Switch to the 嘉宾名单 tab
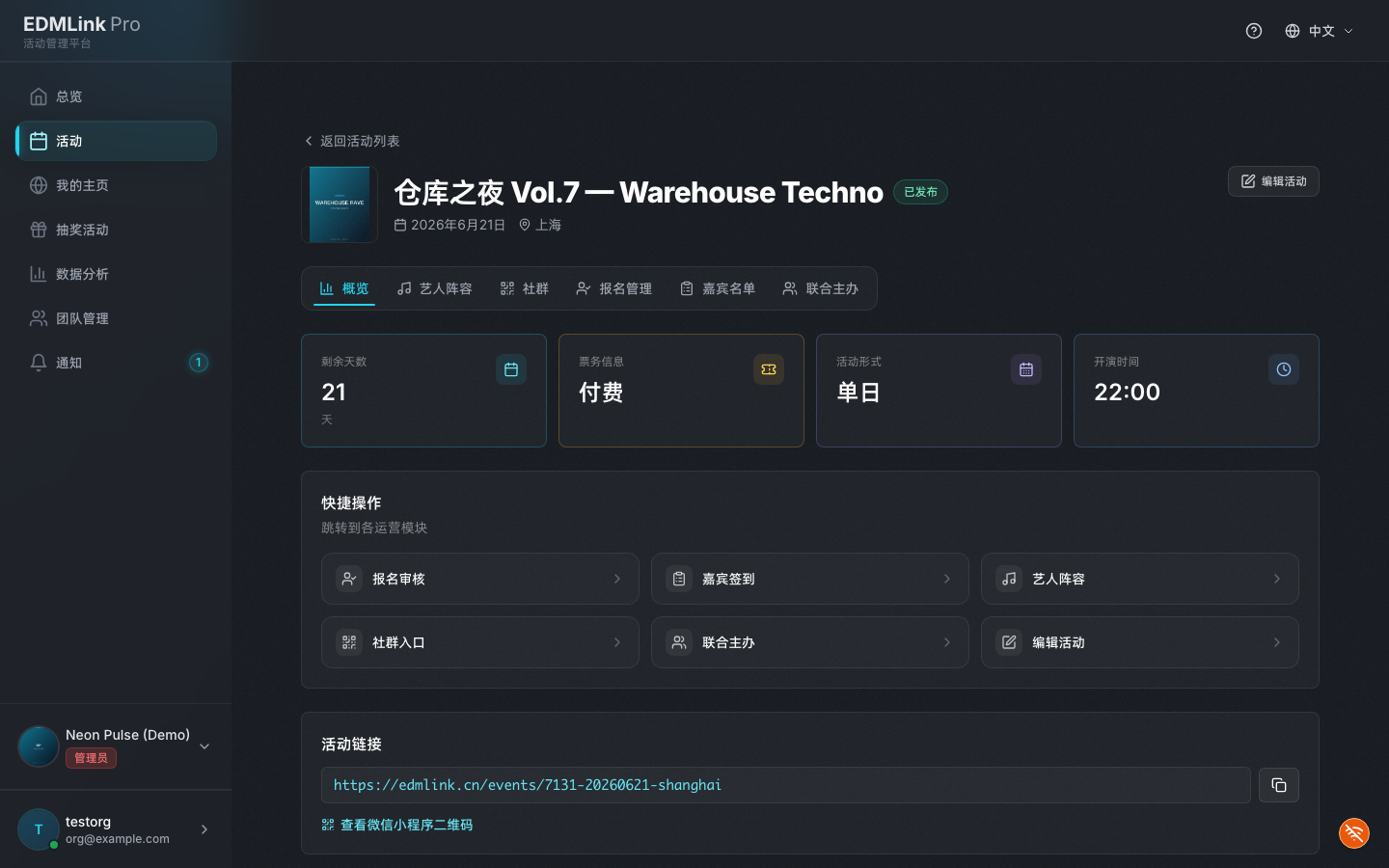Screen dimensions: 1389x868 click(717, 288)
